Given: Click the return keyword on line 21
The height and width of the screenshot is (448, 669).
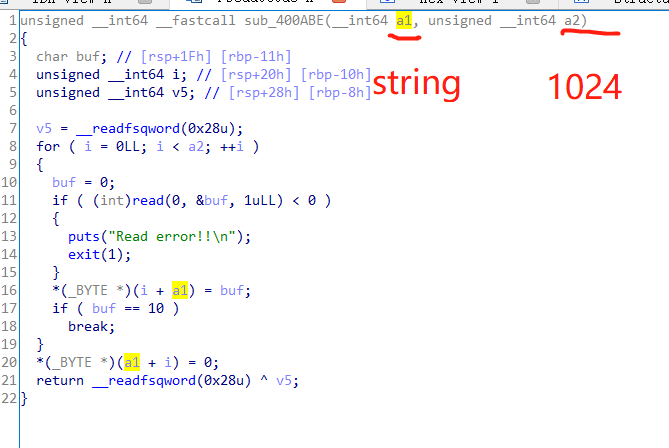Looking at the screenshot, I should click(x=60, y=381).
